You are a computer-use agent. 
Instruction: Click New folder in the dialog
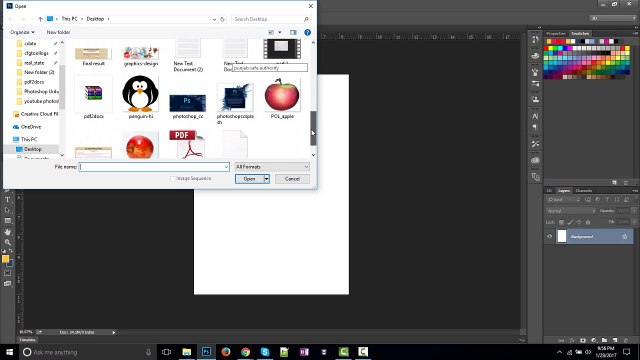tap(58, 32)
